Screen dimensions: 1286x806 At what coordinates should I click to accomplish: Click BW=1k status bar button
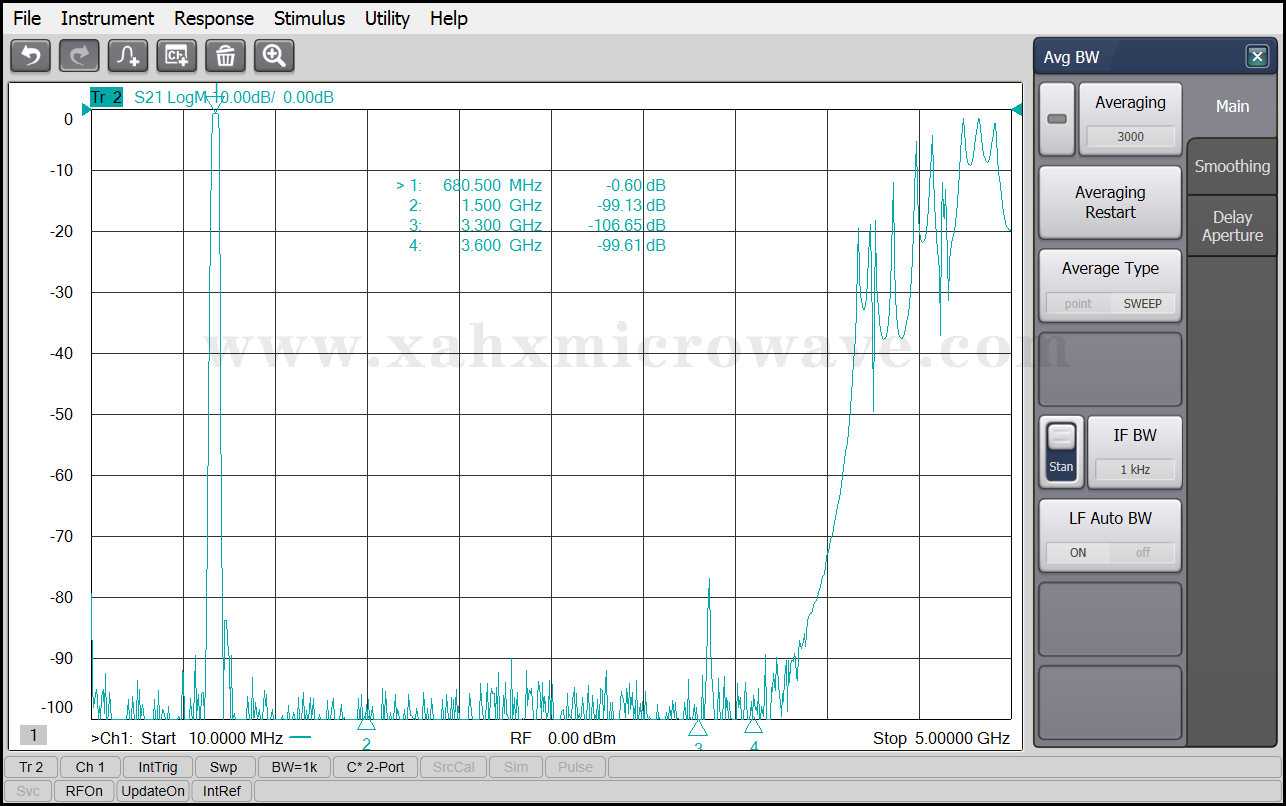click(x=295, y=767)
